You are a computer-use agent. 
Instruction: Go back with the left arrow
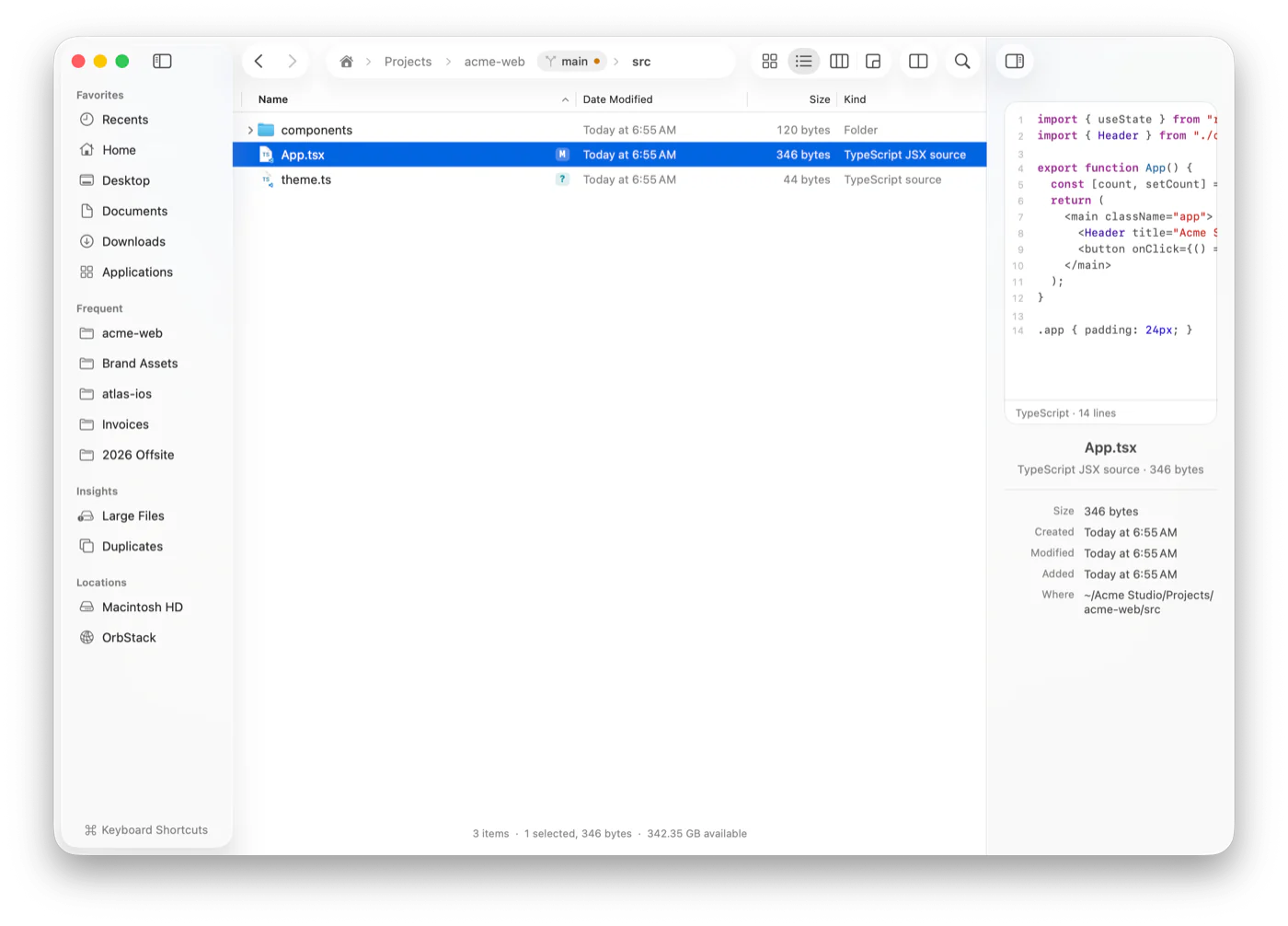point(259,61)
